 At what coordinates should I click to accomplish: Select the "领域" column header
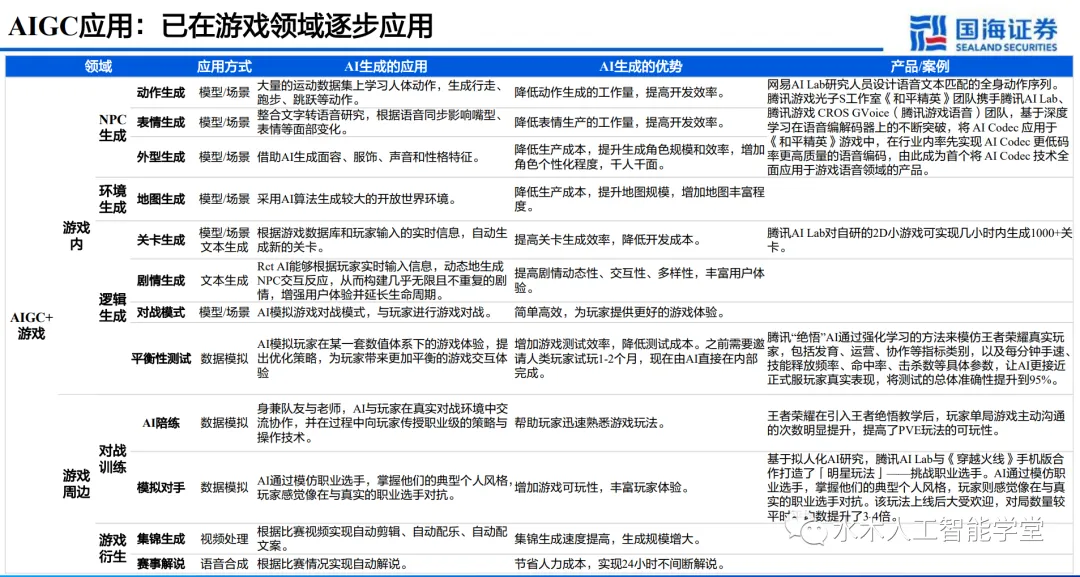[x=98, y=67]
